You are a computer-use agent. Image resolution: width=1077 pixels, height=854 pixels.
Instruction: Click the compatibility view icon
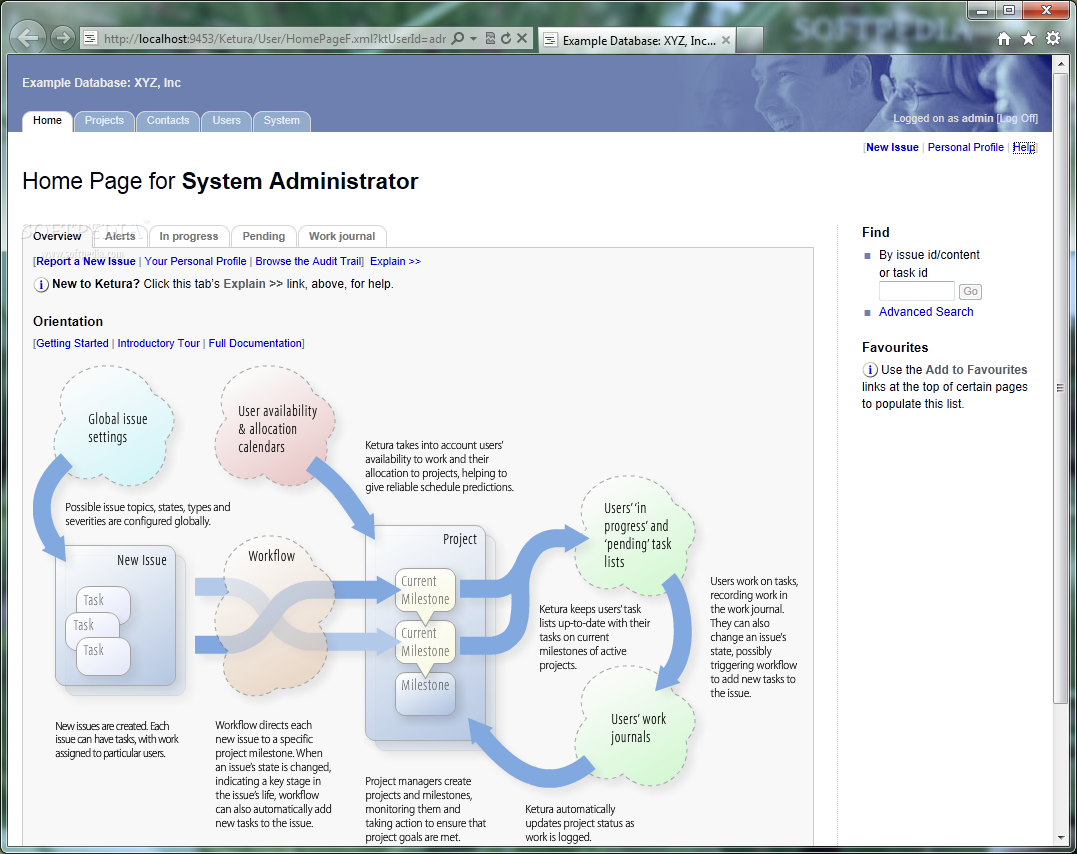coord(490,38)
